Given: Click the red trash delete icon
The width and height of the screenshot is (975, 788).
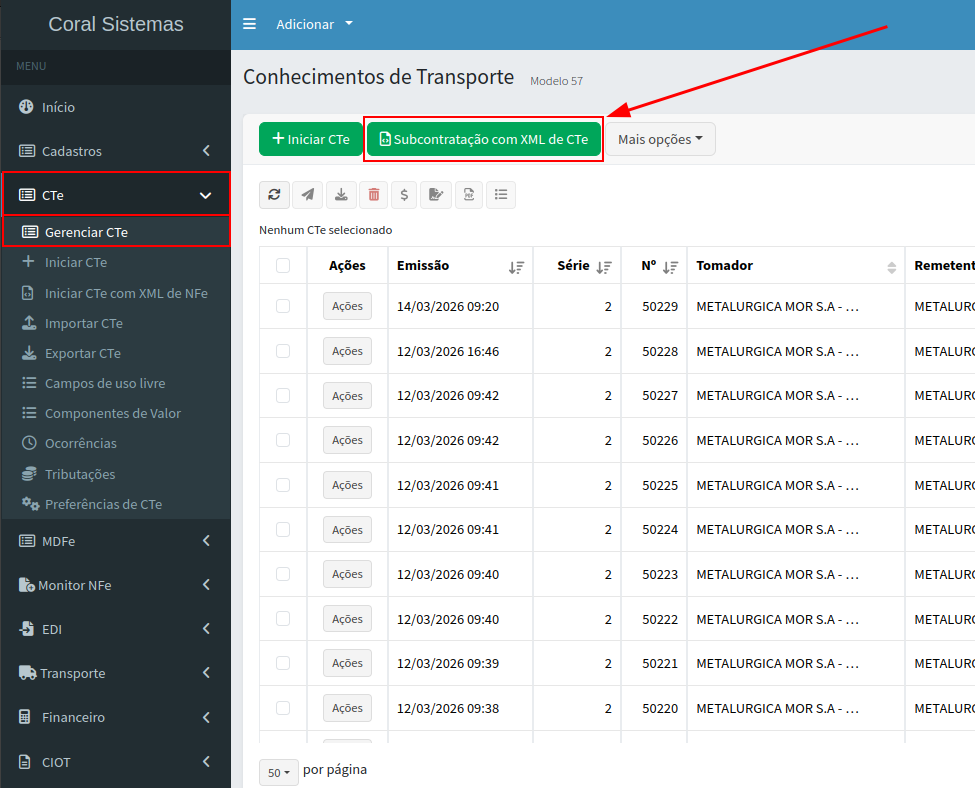Looking at the screenshot, I should (374, 195).
